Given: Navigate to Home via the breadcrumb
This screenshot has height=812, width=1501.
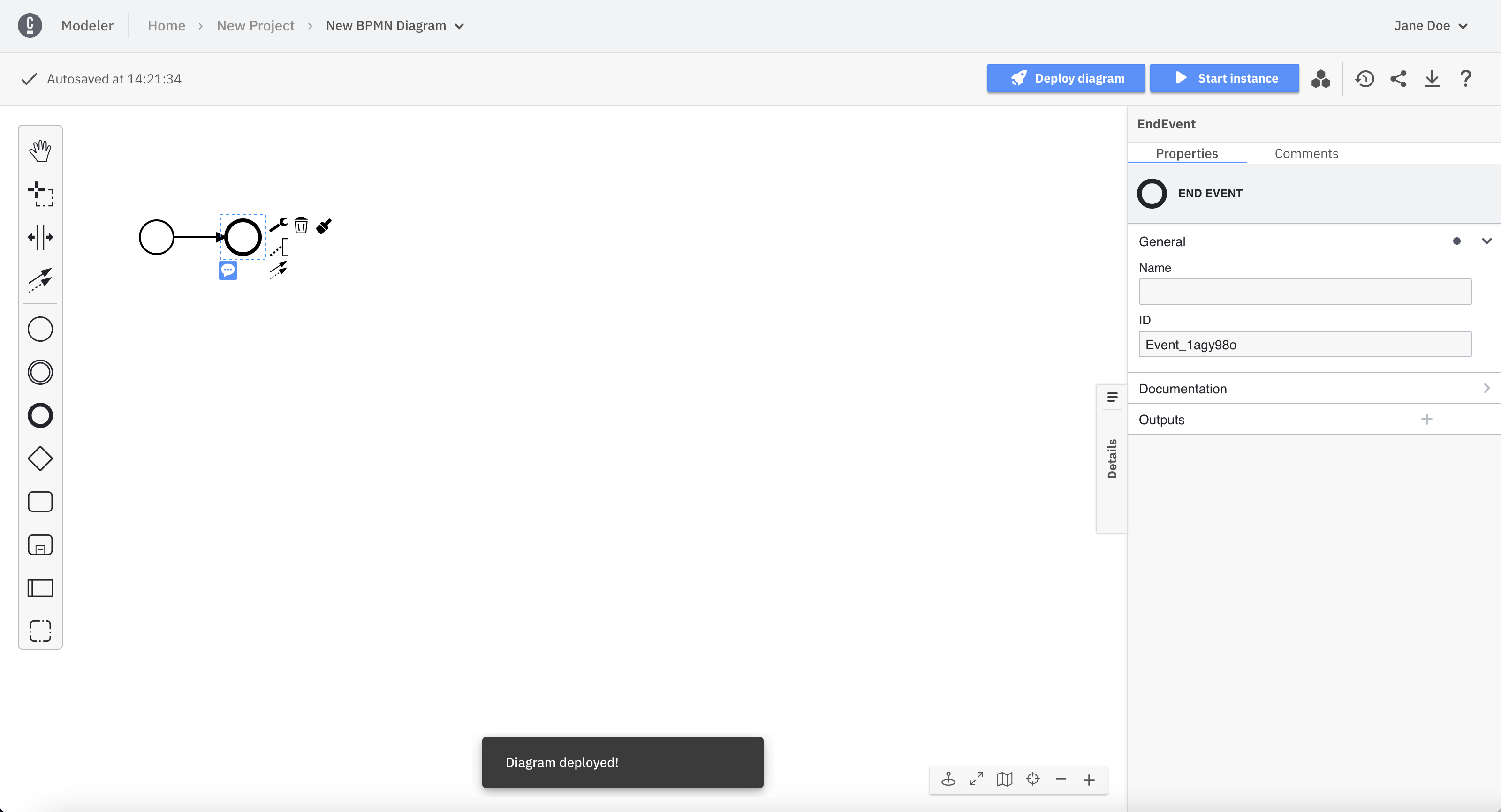Looking at the screenshot, I should pyautogui.click(x=166, y=26).
